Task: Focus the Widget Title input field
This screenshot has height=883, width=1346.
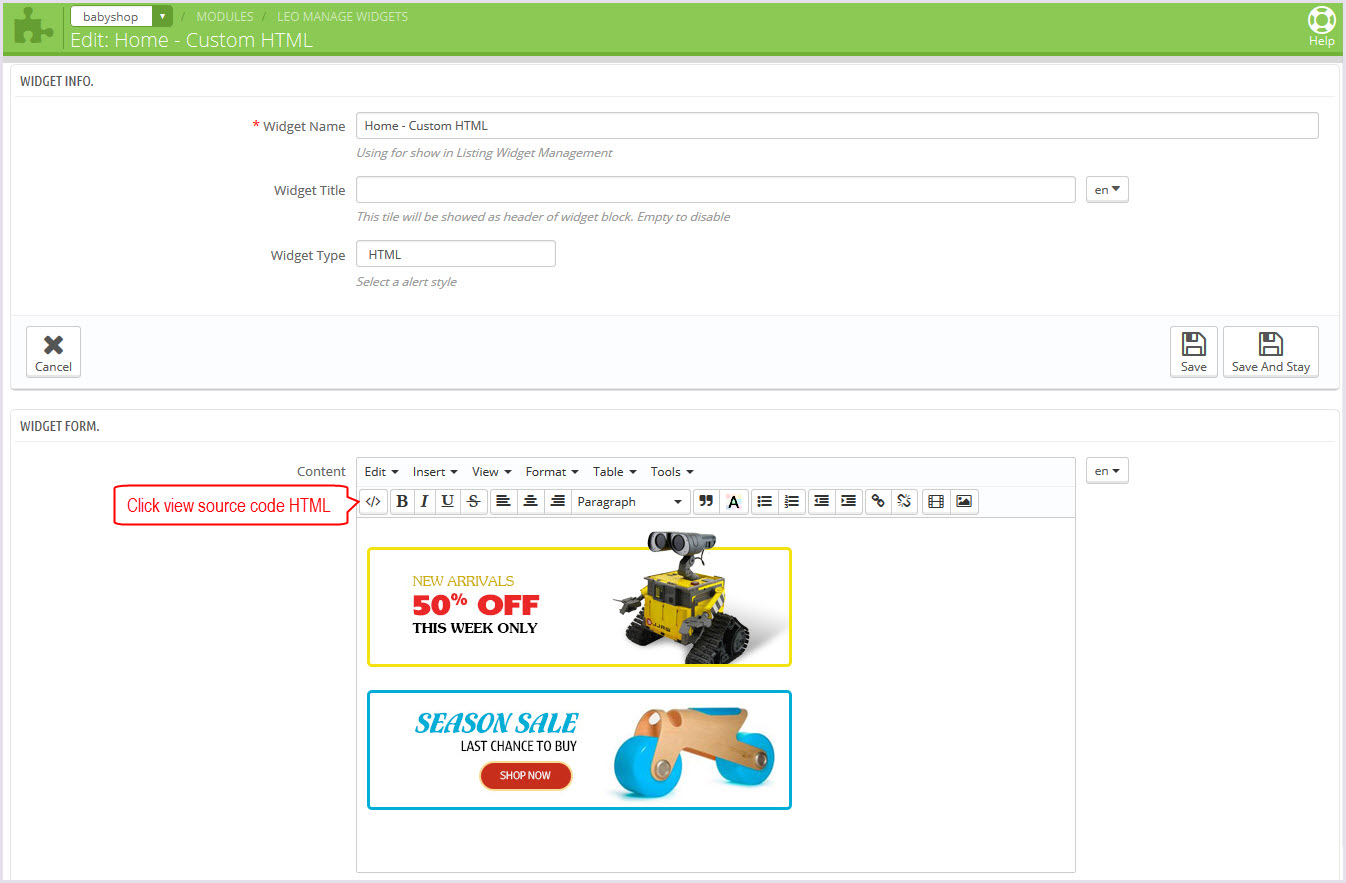Action: pyautogui.click(x=716, y=189)
